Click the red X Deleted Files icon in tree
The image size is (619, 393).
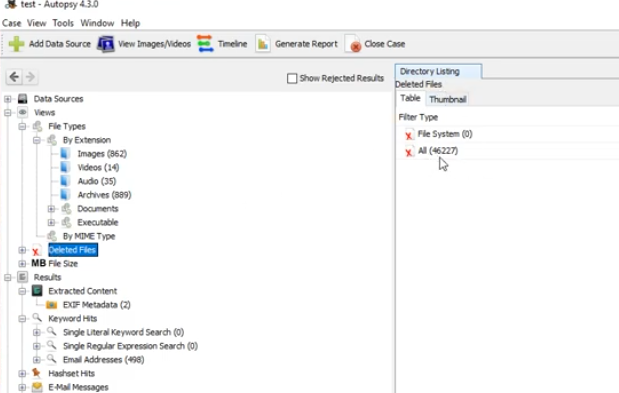(x=36, y=251)
